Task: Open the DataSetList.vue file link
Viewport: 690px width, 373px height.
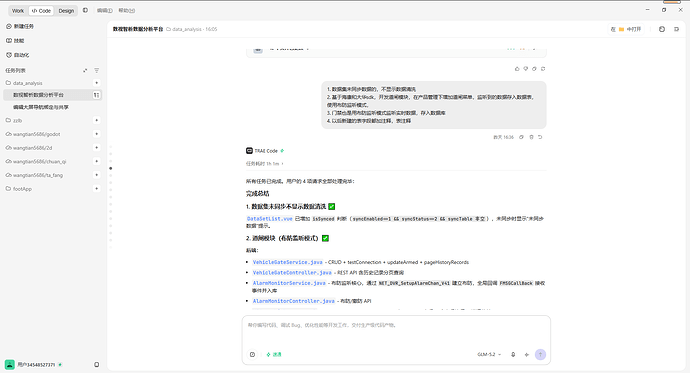Action: pos(269,219)
